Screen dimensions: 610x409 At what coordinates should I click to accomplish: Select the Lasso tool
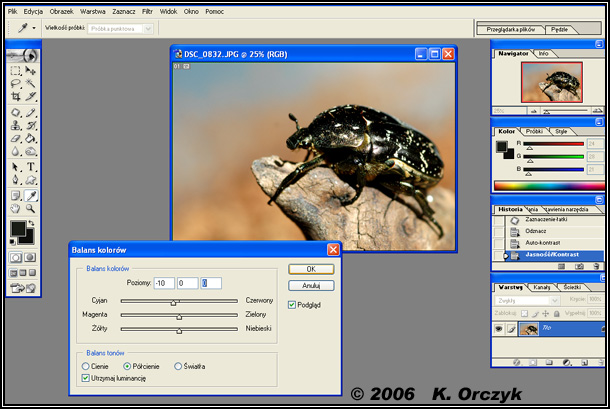16,84
